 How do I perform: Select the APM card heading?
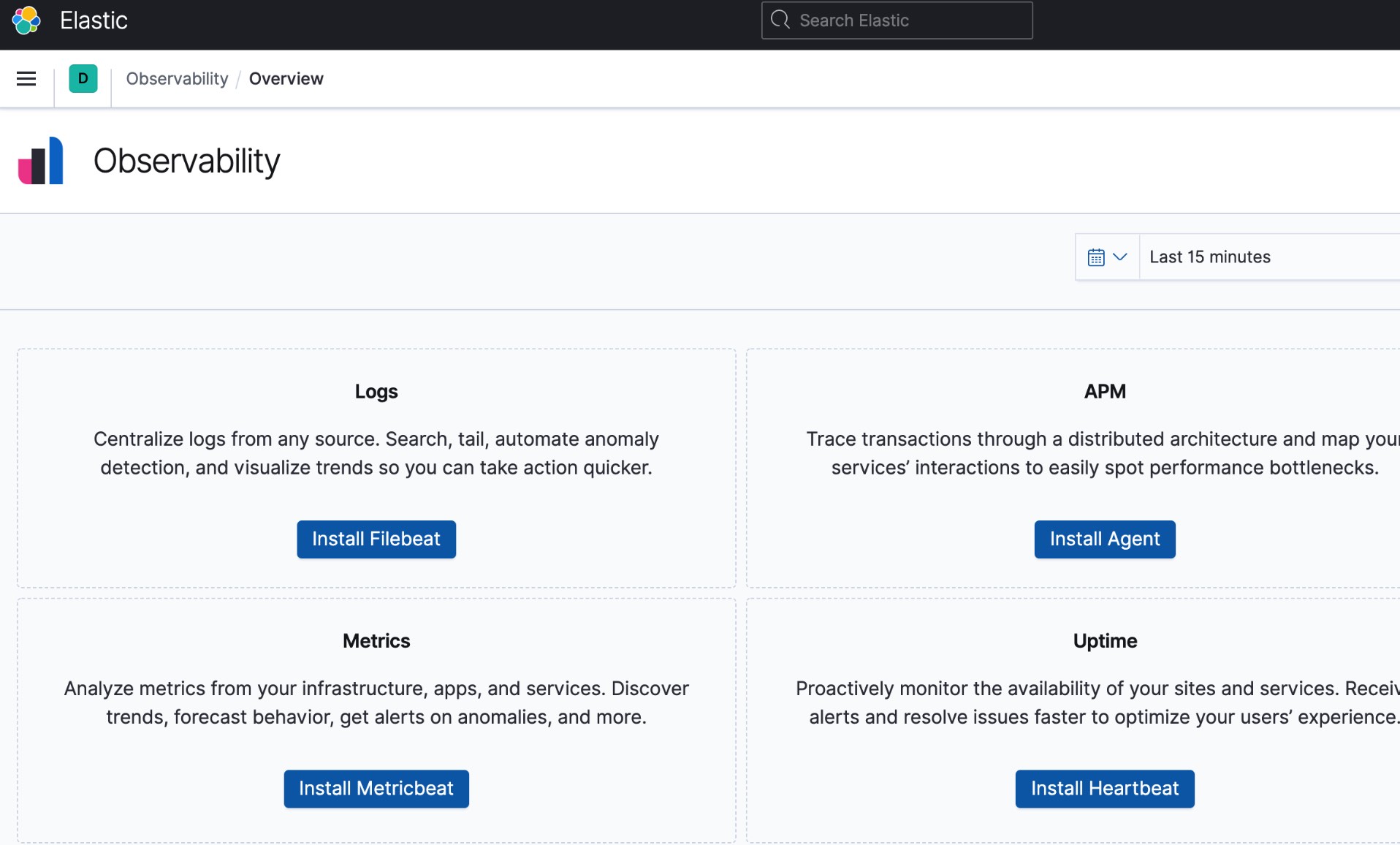[x=1105, y=392]
